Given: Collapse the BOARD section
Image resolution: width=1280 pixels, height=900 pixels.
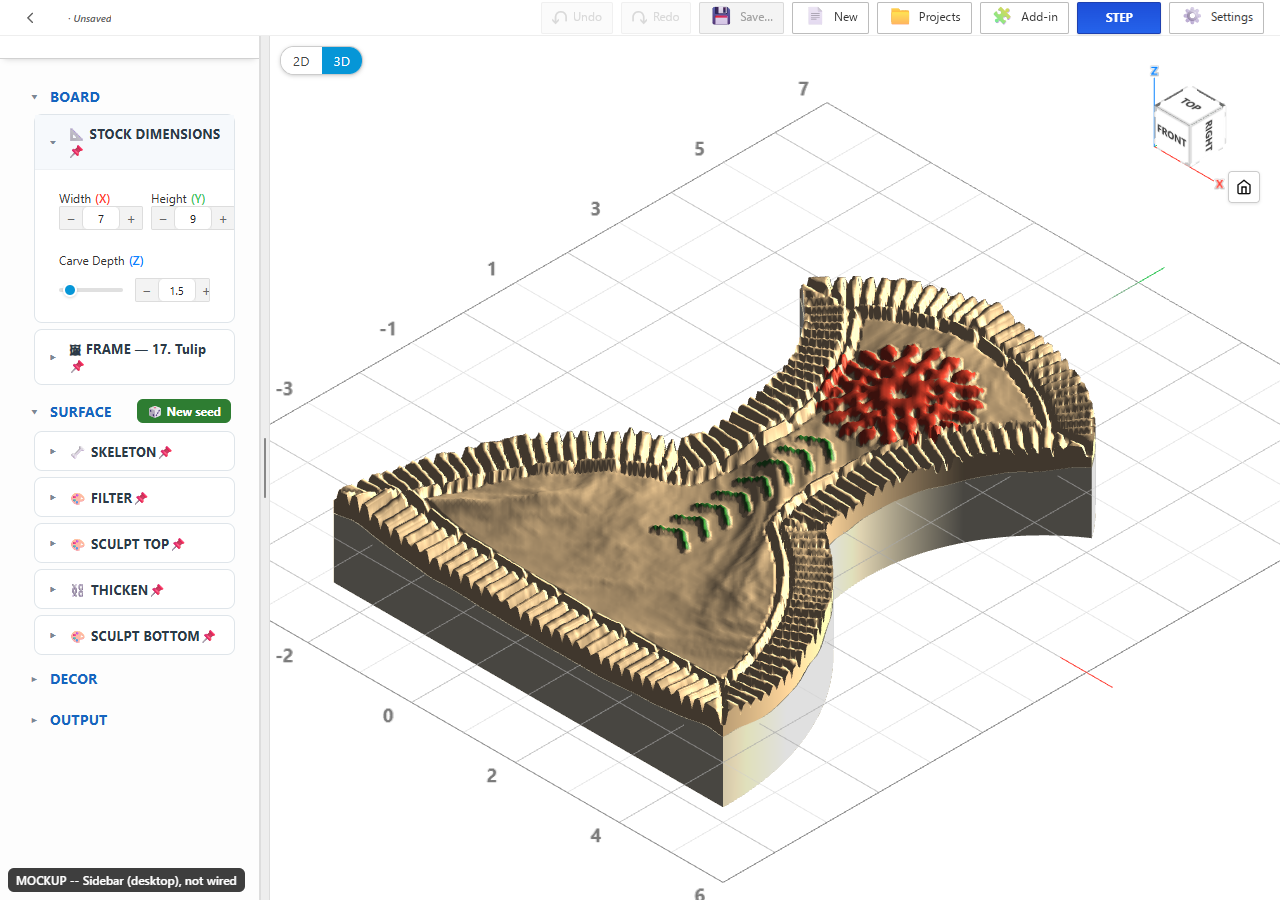Looking at the screenshot, I should point(34,97).
